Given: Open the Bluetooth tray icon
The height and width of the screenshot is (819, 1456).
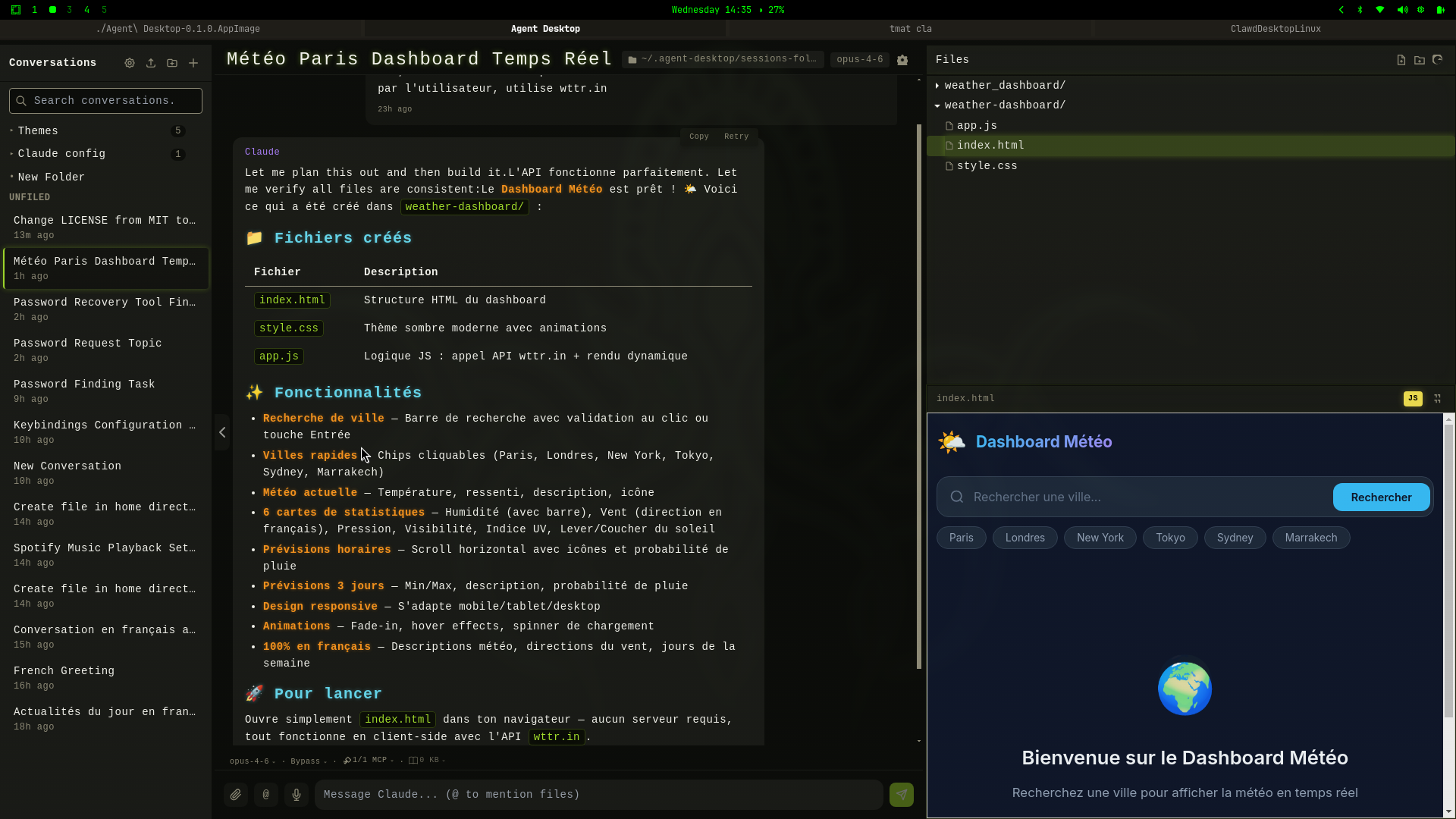Looking at the screenshot, I should 1360,10.
